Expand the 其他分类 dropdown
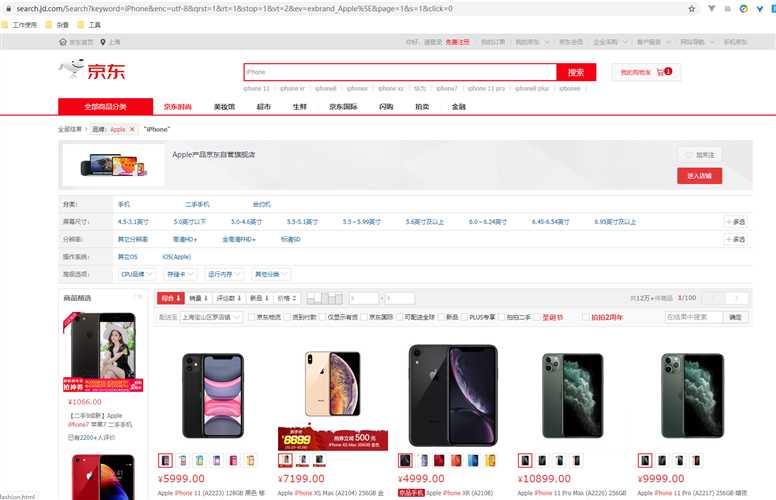776x500 pixels. [271, 274]
